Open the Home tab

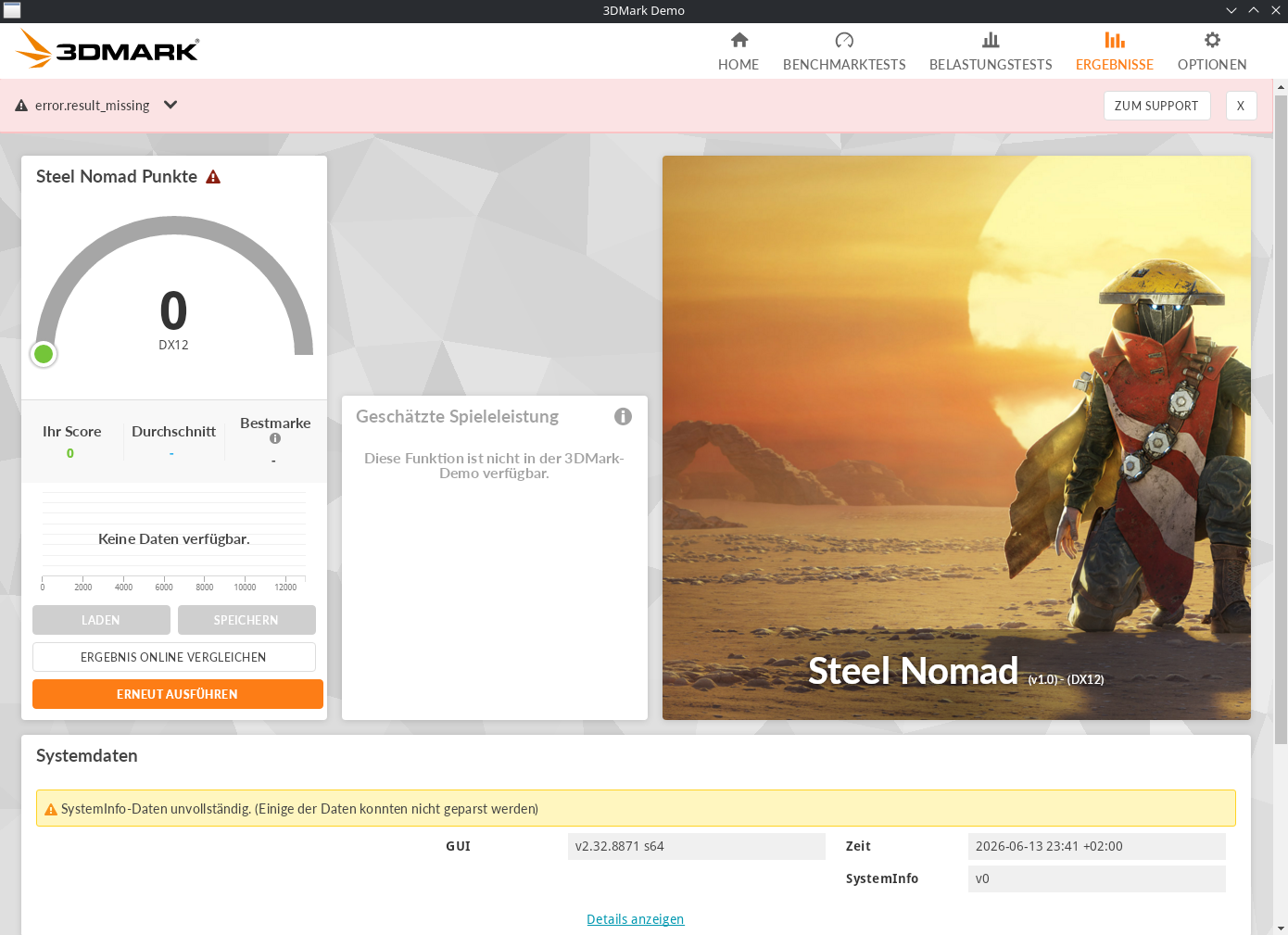pos(739,51)
